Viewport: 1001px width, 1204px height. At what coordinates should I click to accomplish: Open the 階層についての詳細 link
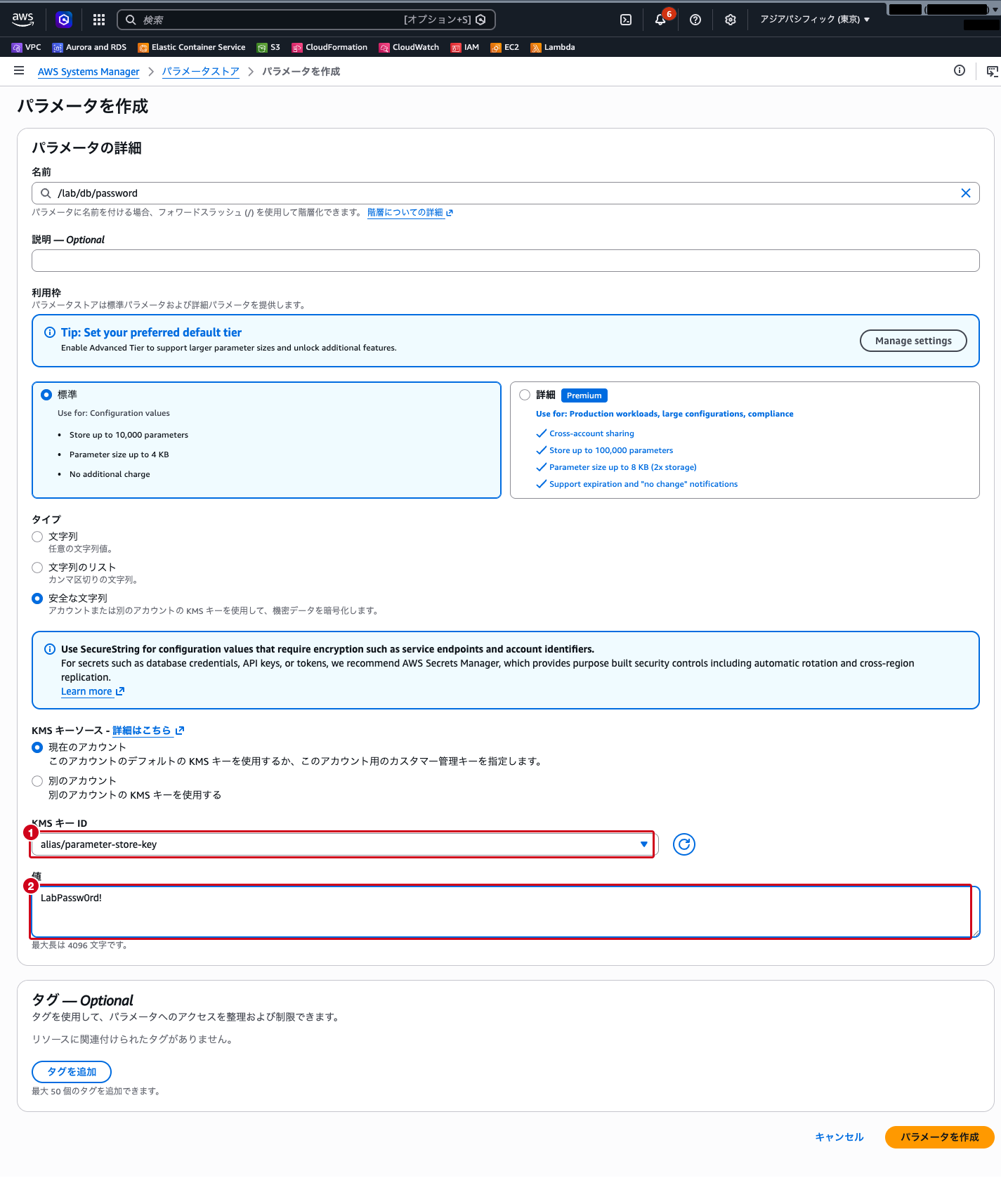(x=410, y=212)
